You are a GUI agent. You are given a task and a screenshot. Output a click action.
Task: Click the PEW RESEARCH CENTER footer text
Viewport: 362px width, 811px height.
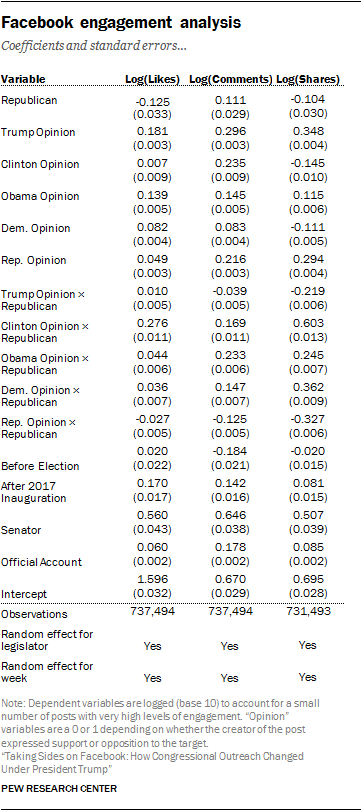[x=59, y=789]
